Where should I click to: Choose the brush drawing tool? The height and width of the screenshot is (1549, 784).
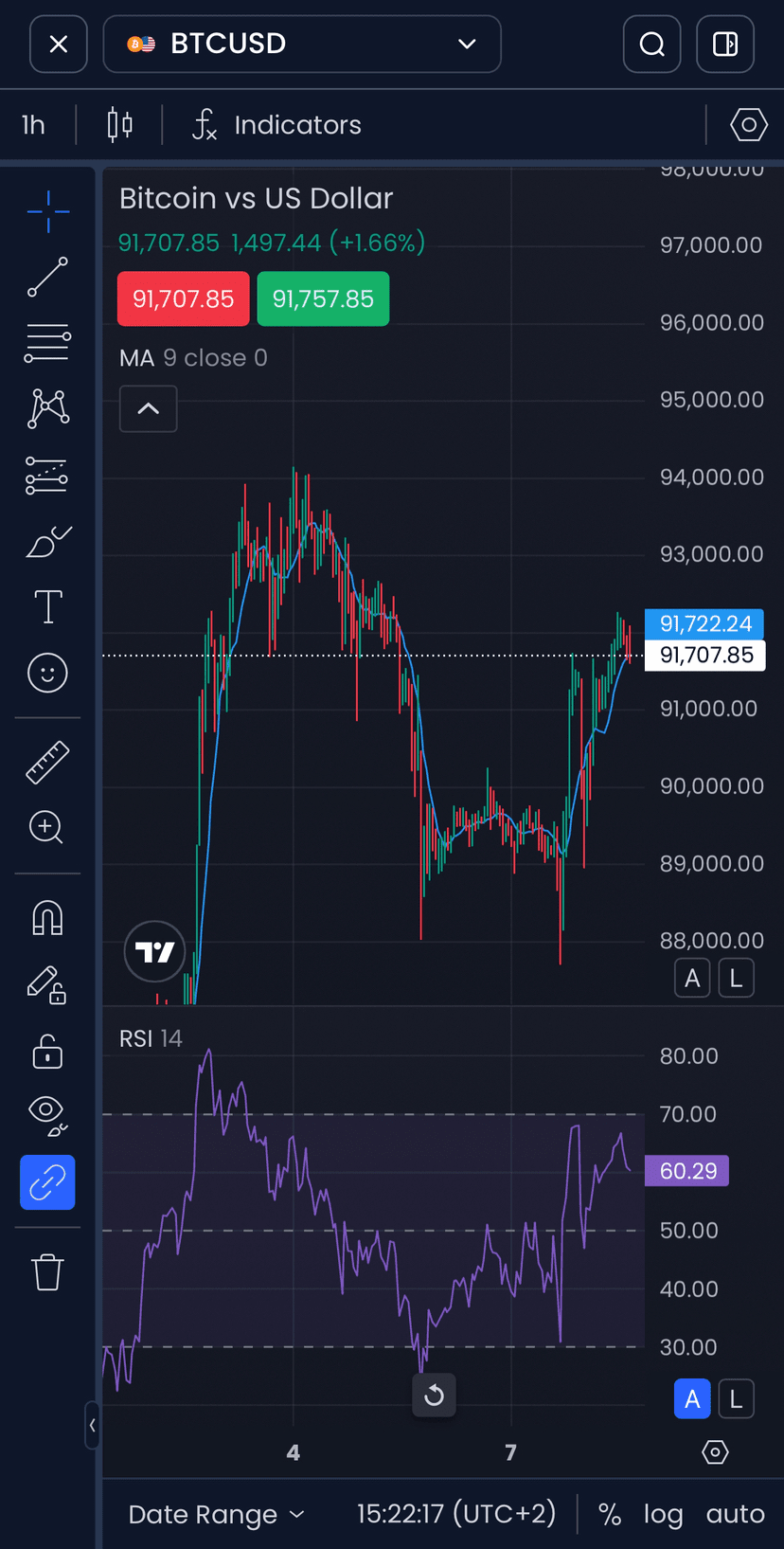coord(47,541)
